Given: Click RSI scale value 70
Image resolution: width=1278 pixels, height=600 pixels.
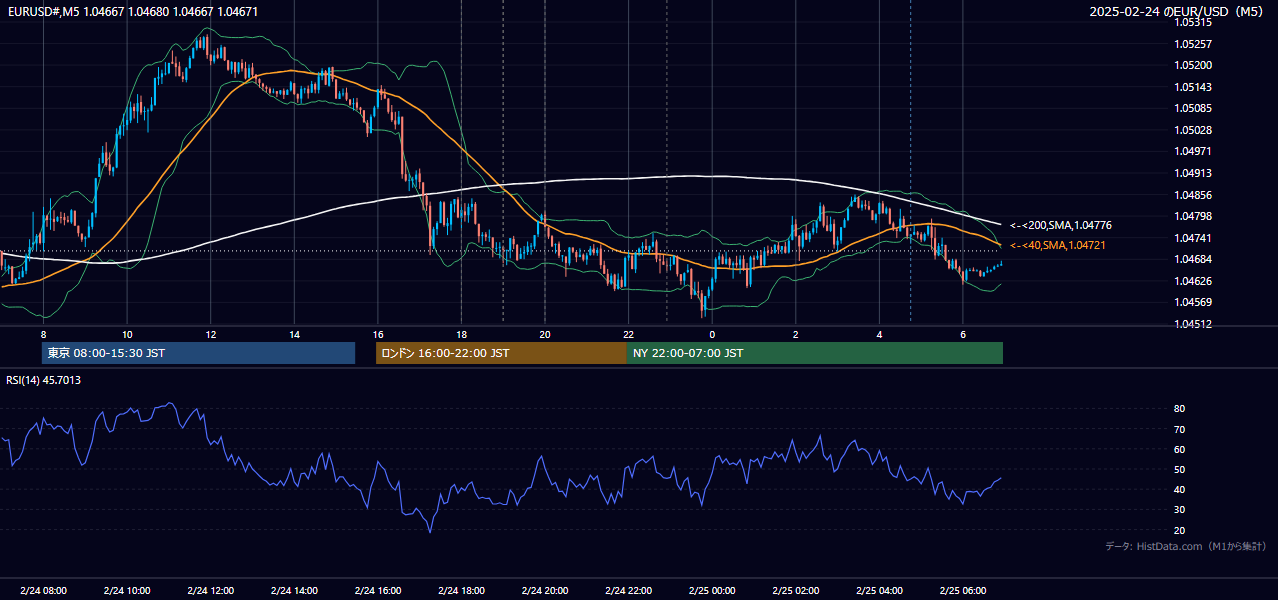Looking at the screenshot, I should (1179, 430).
